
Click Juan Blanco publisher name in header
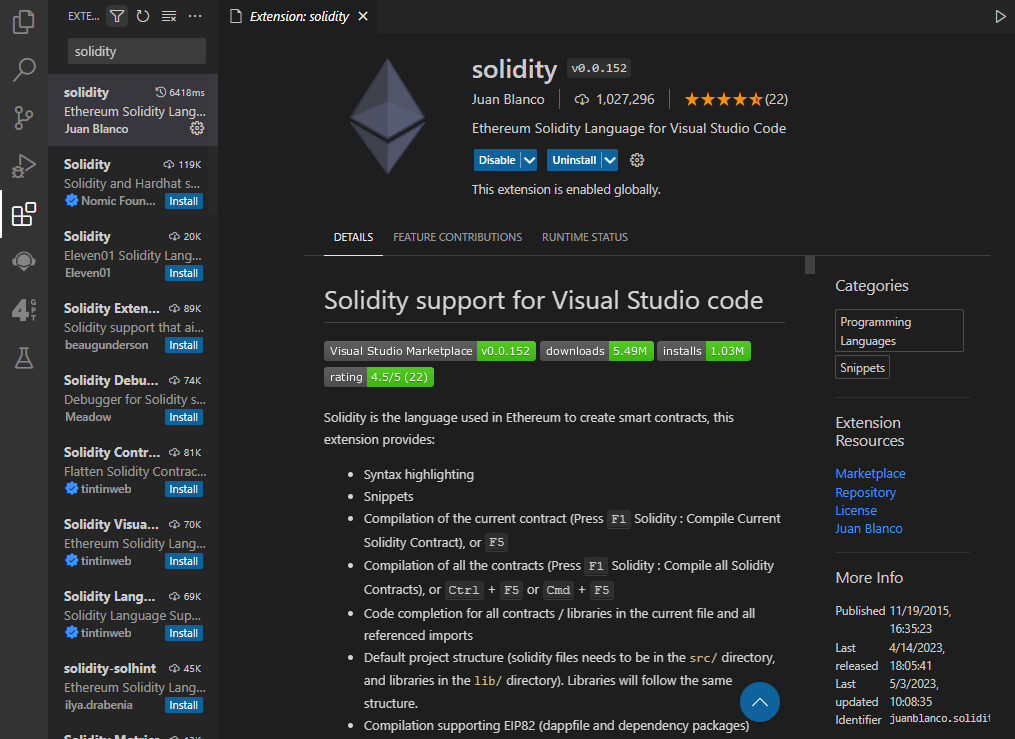508,99
